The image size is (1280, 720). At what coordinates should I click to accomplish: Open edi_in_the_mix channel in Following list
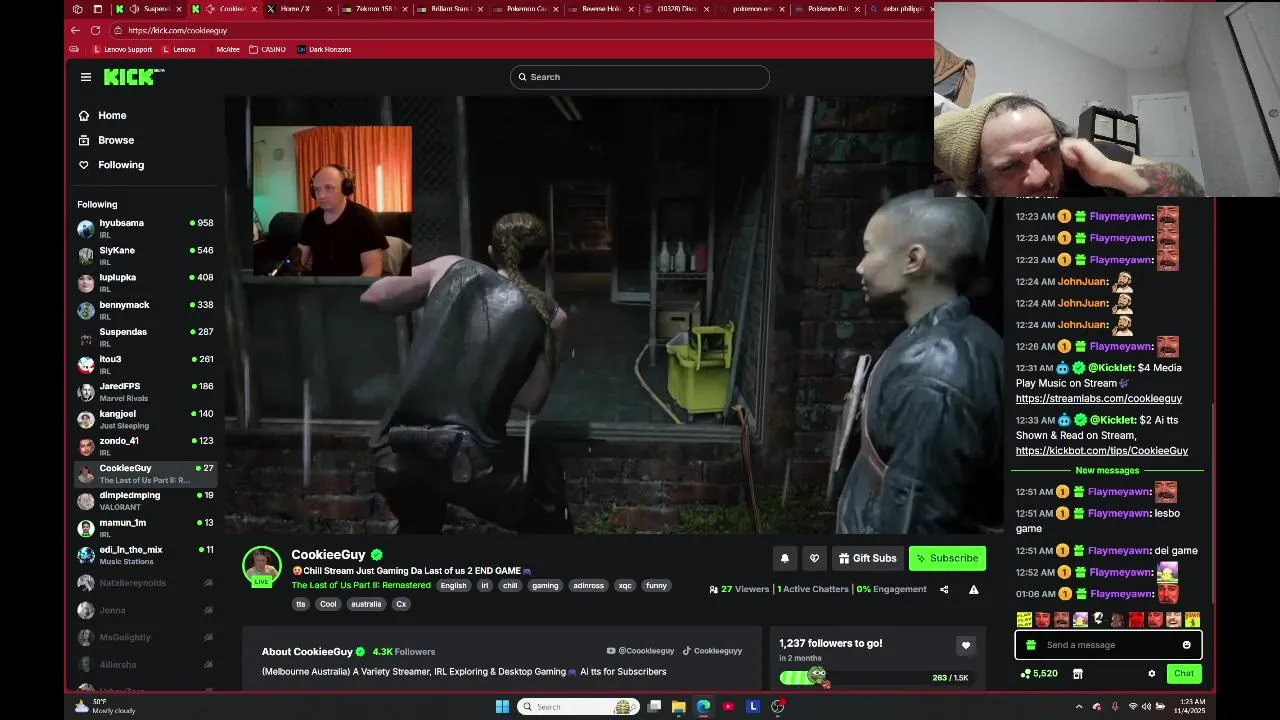click(146, 555)
